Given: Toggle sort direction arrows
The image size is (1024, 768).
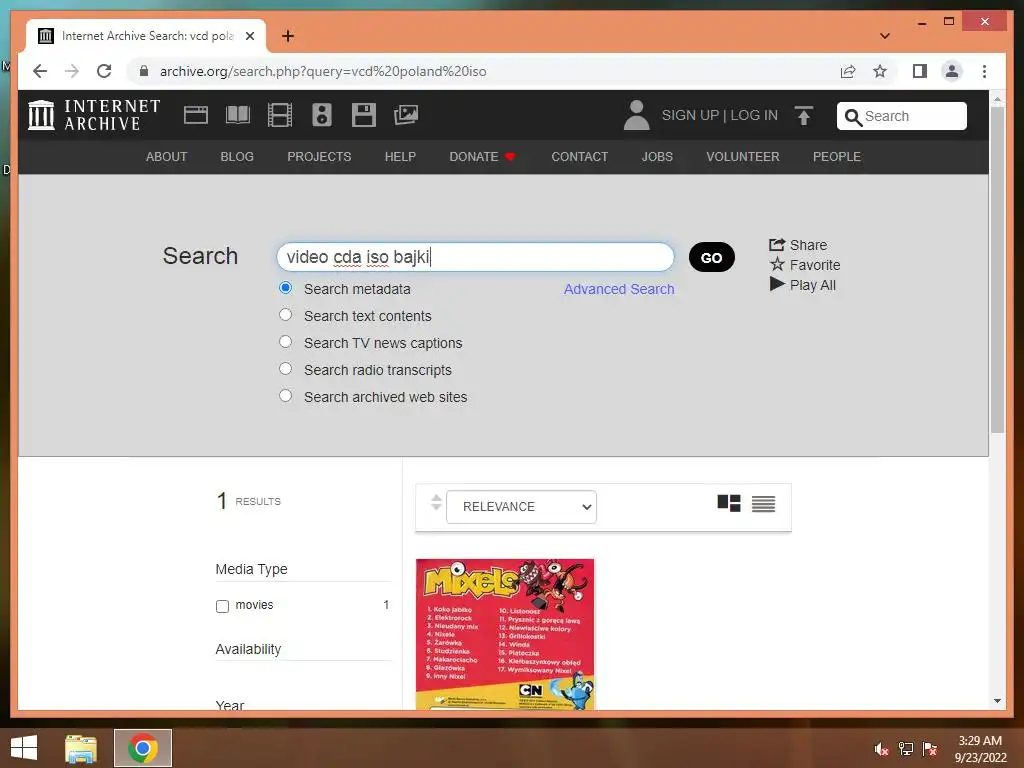Looking at the screenshot, I should pos(436,503).
